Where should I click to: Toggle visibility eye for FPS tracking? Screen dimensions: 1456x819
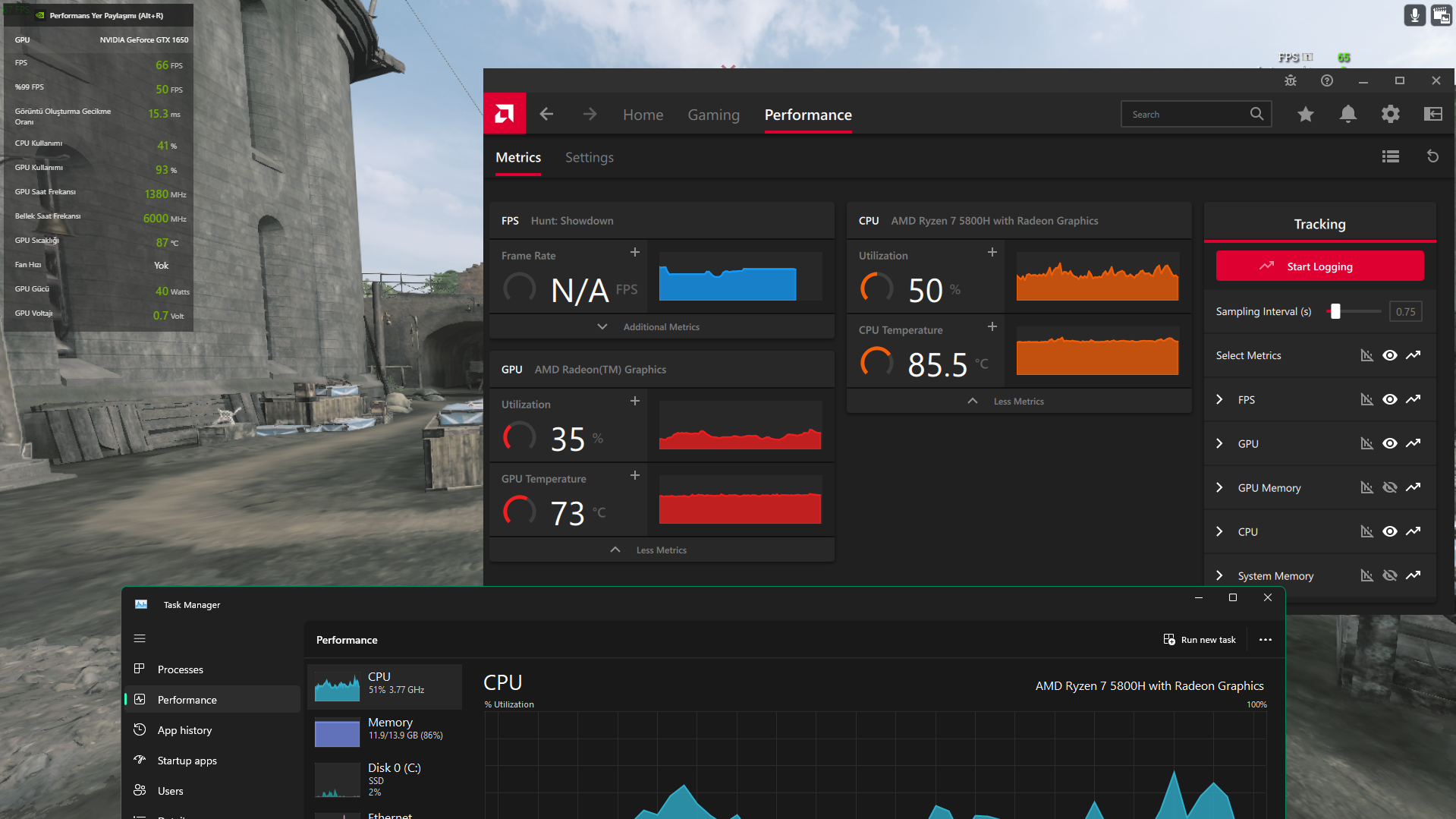tap(1390, 399)
